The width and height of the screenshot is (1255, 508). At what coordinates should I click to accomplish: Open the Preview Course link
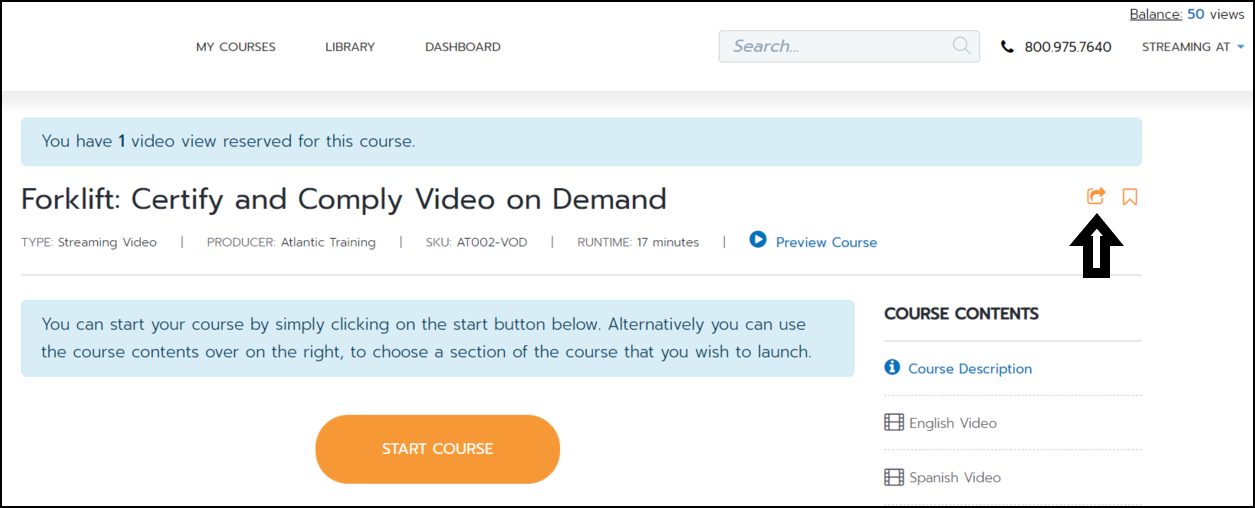click(x=826, y=242)
